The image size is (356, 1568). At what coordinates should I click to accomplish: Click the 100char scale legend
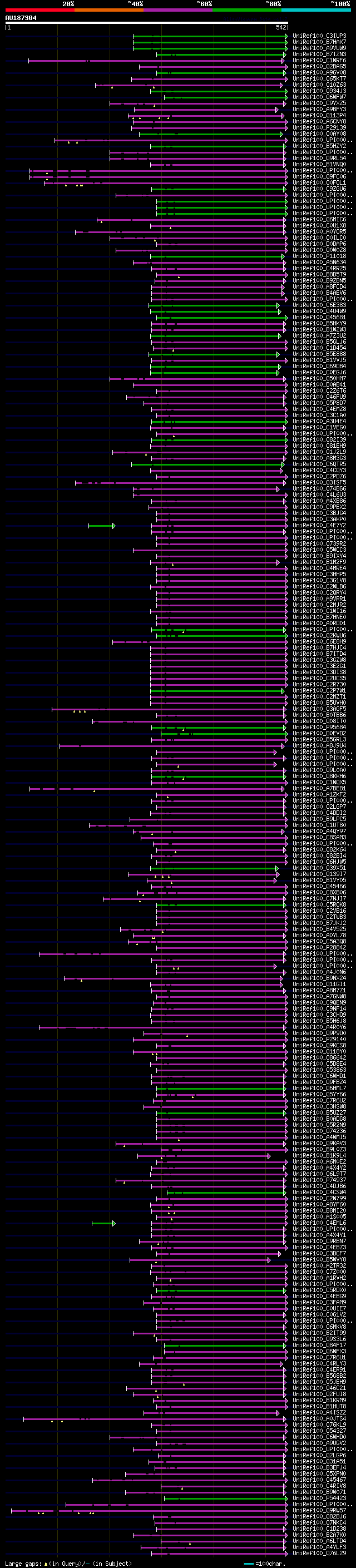(265, 1564)
